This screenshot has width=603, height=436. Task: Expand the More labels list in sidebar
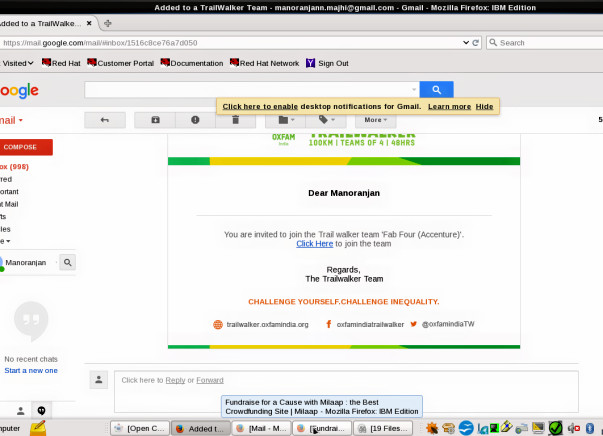pos(5,241)
